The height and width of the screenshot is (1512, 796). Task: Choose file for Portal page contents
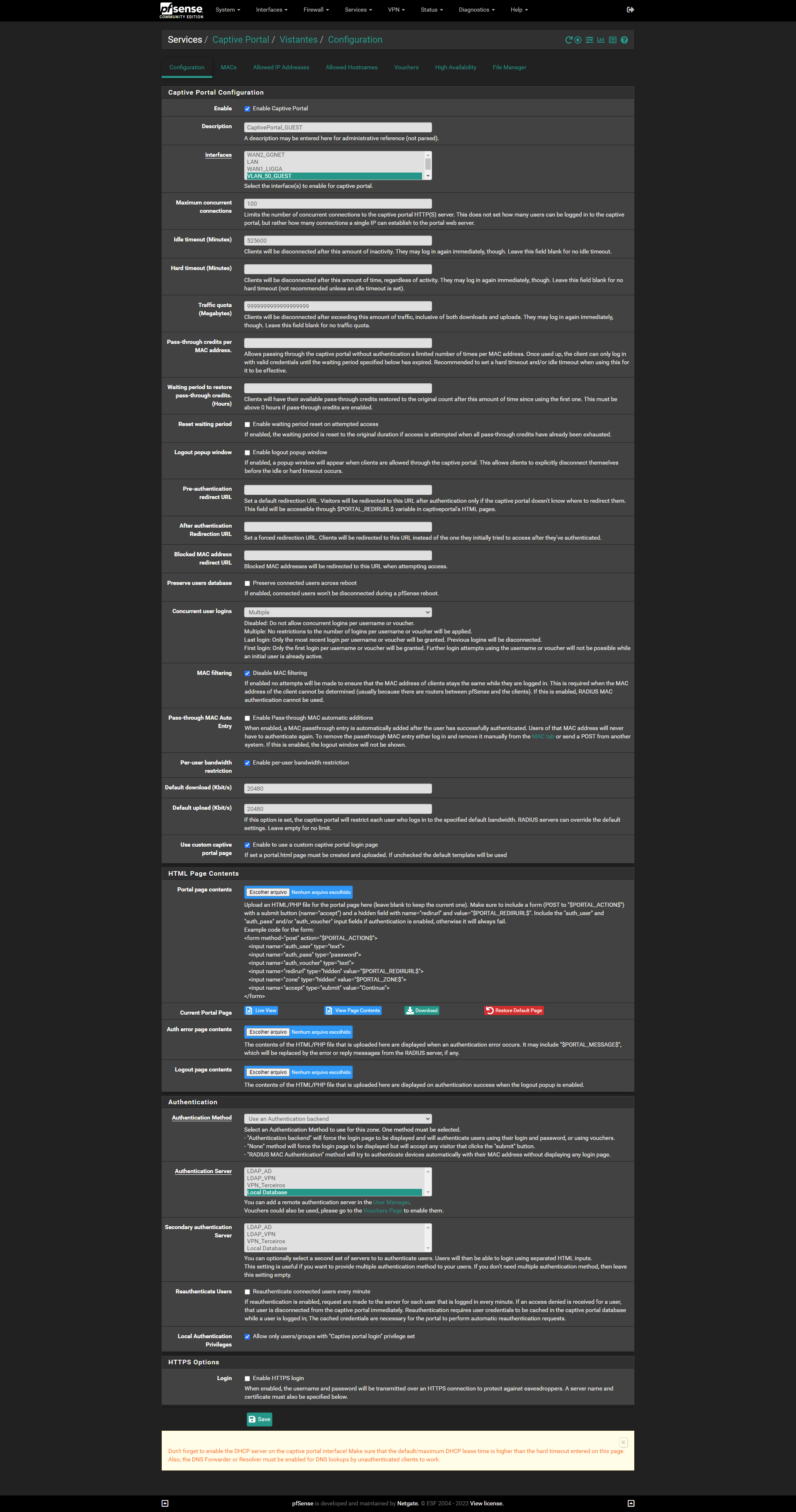(x=268, y=892)
